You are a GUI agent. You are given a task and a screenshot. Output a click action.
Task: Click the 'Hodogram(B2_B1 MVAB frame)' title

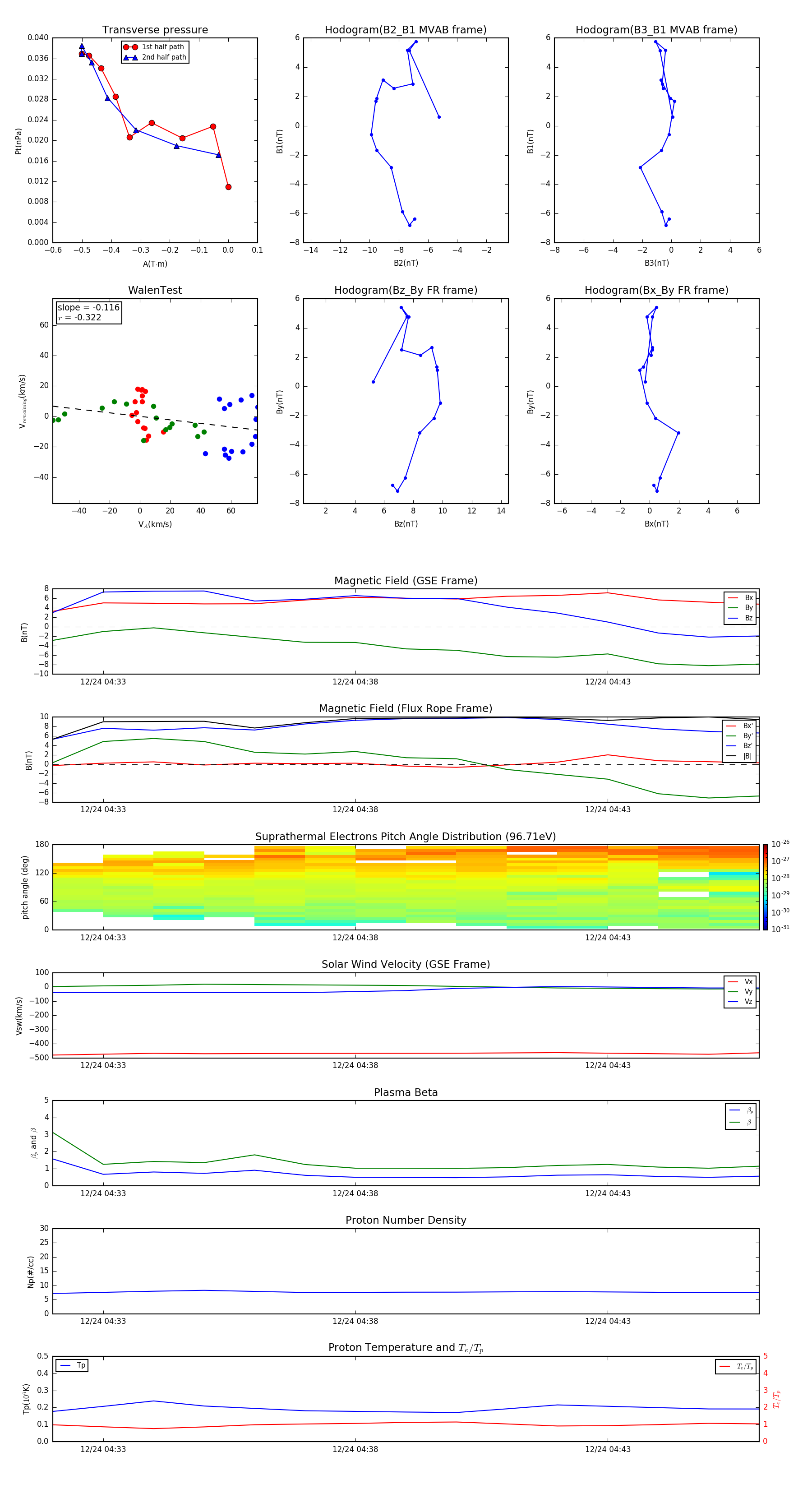tap(406, 29)
